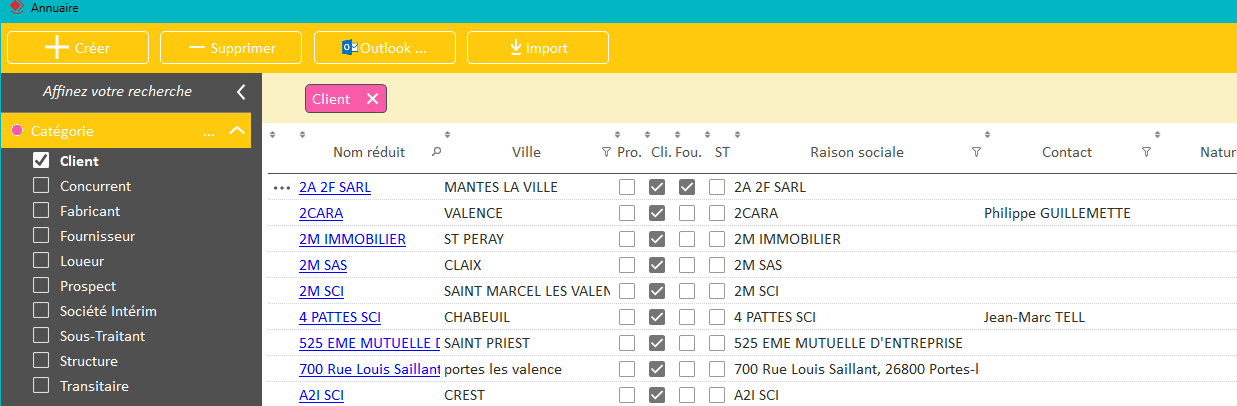Click the Cli. column header
The height and width of the screenshot is (406, 1237).
660,152
